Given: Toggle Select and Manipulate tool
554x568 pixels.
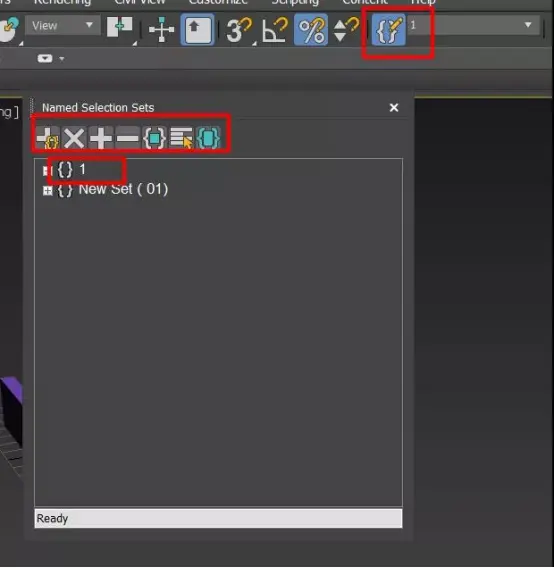Looking at the screenshot, I should pos(161,29).
